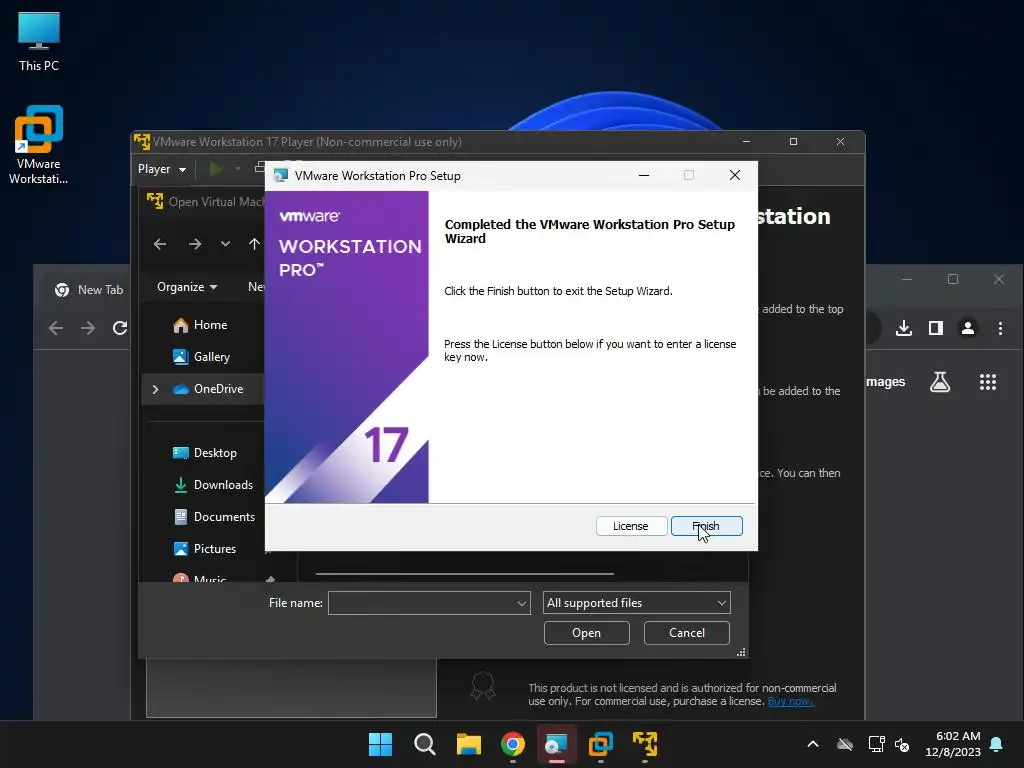
Task: Open the clock showing 6:02 AM
Action: click(953, 744)
